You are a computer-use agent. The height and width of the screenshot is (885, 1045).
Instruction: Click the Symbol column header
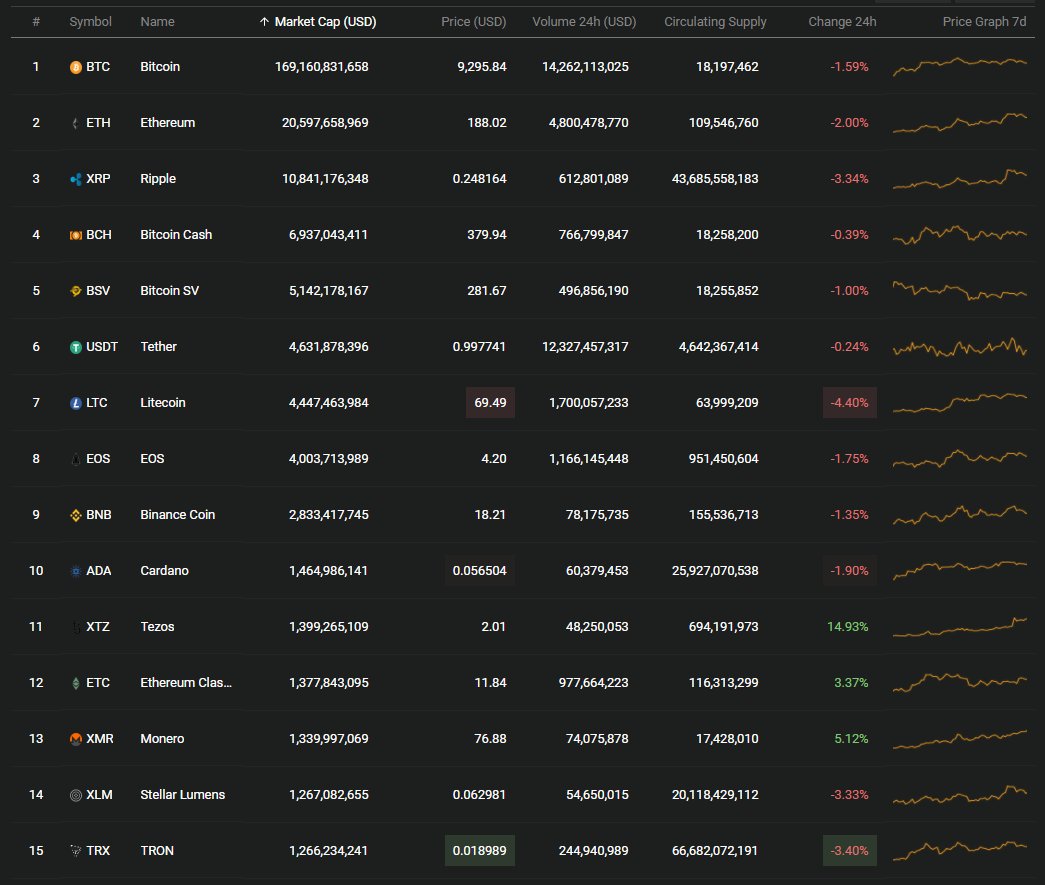90,22
